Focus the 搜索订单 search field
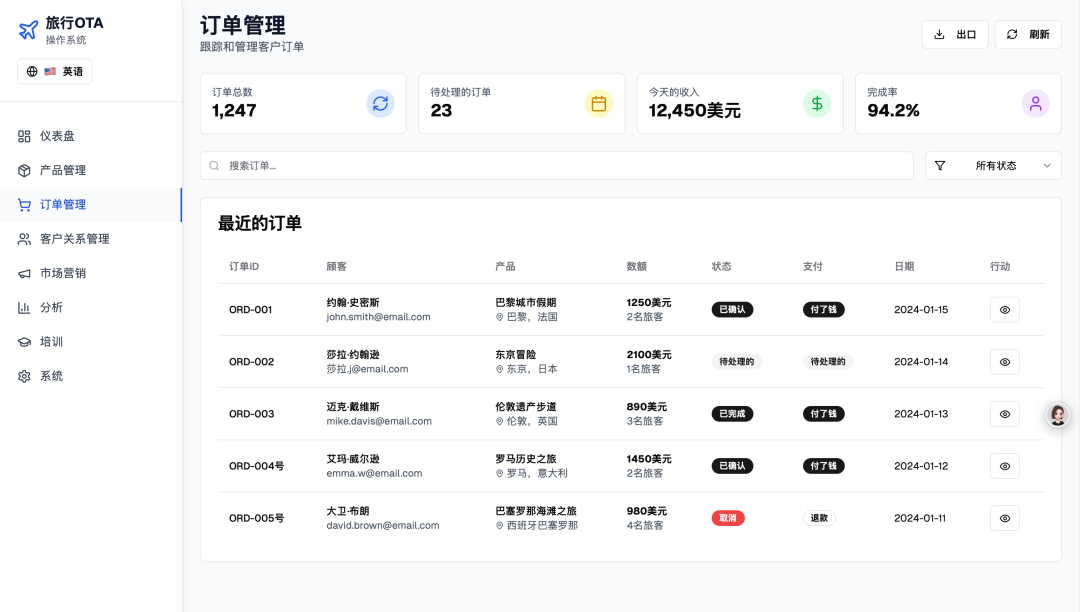This screenshot has height=612, width=1080. (x=560, y=166)
